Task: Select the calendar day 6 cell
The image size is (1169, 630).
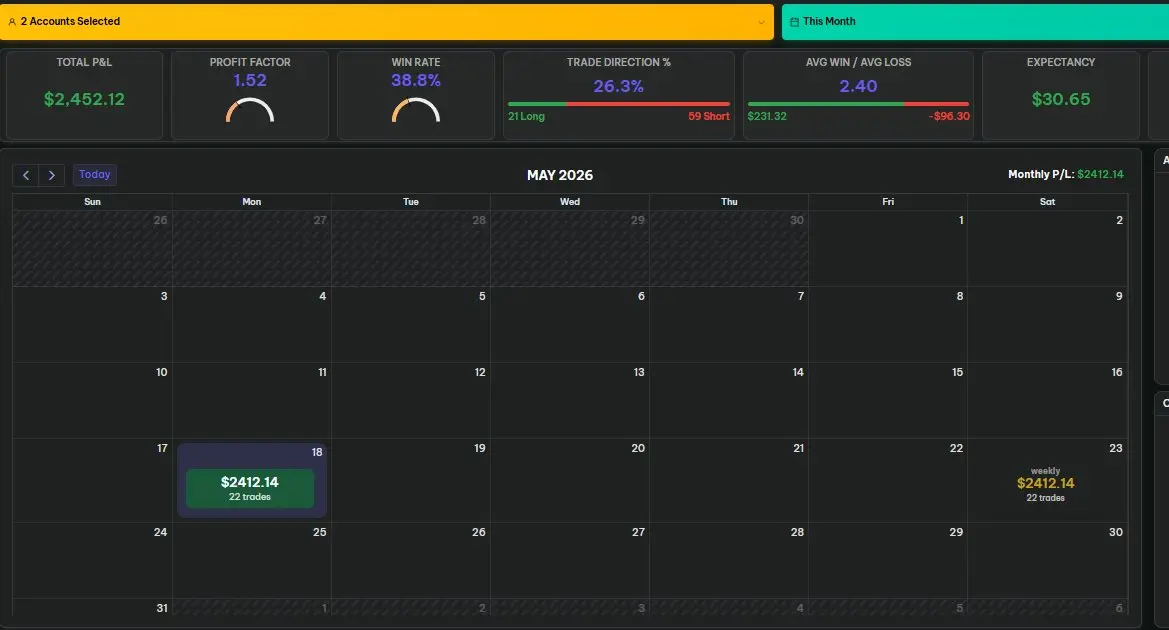Action: click(x=570, y=324)
